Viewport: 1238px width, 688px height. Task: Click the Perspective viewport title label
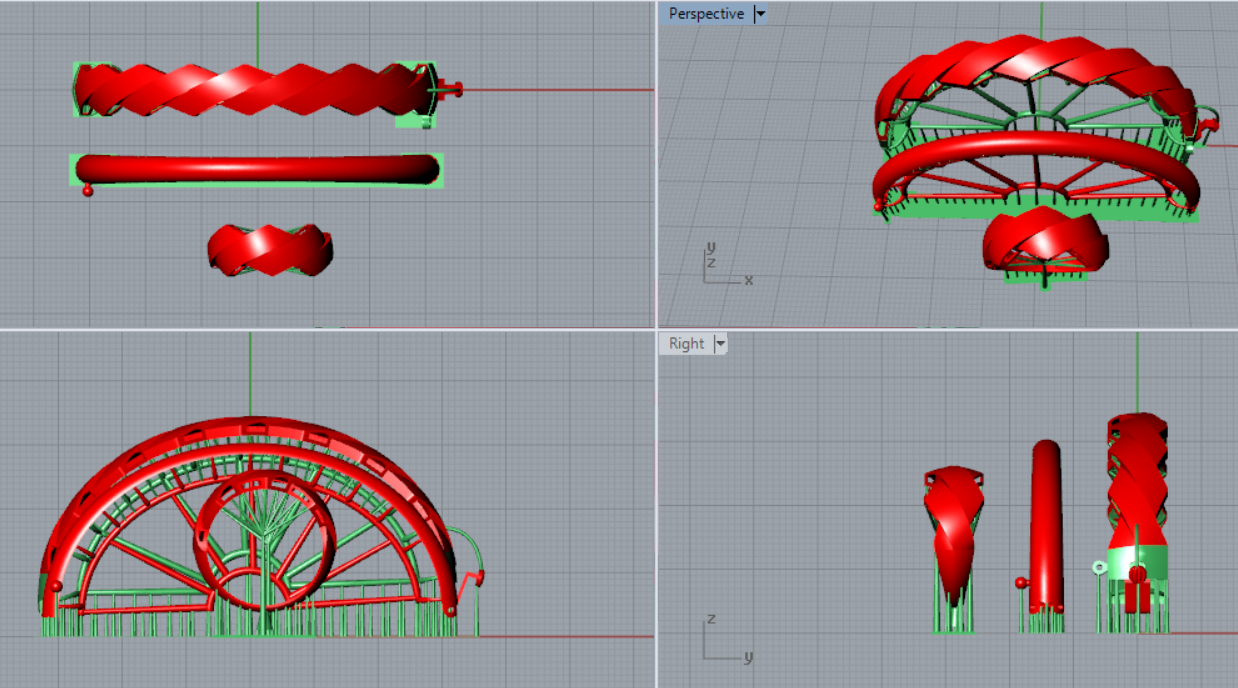[705, 14]
